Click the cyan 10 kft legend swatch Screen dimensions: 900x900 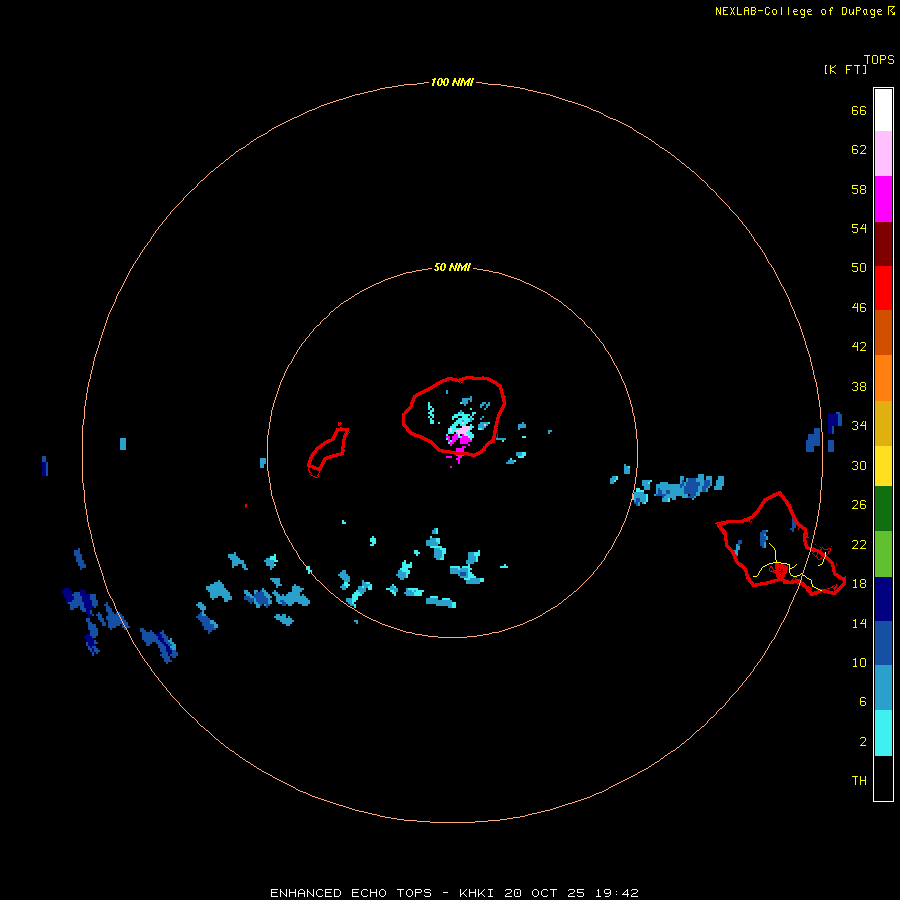883,732
